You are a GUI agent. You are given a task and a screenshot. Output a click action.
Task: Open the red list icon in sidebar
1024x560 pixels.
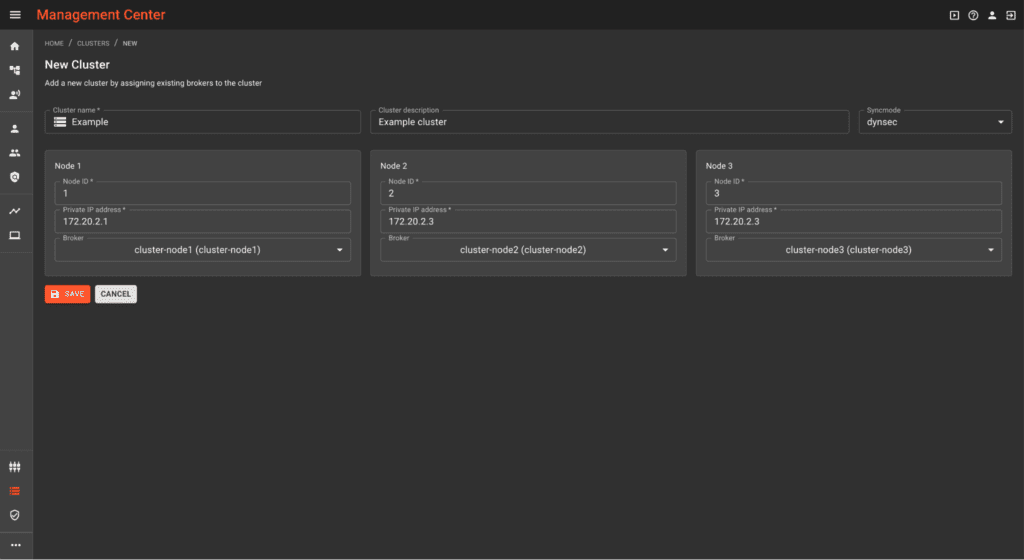(15, 491)
